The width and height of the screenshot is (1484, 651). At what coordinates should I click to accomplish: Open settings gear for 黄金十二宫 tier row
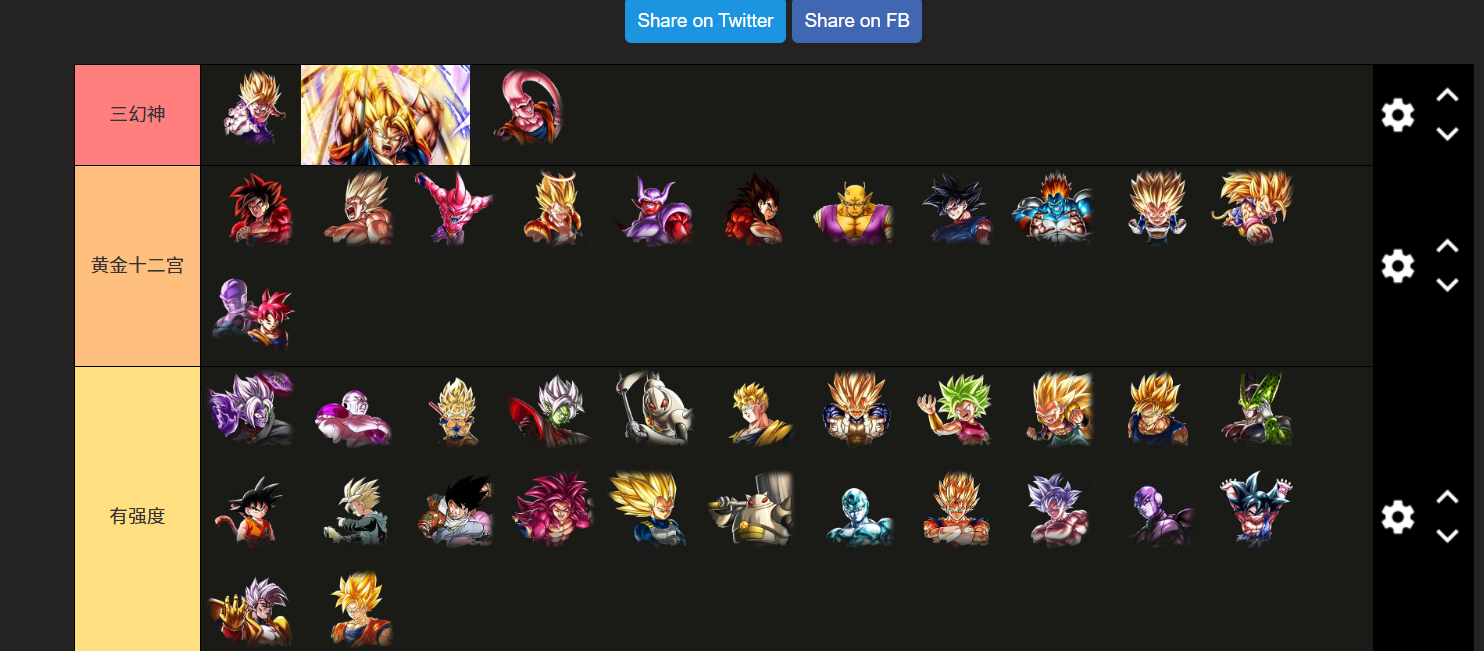tap(1397, 266)
